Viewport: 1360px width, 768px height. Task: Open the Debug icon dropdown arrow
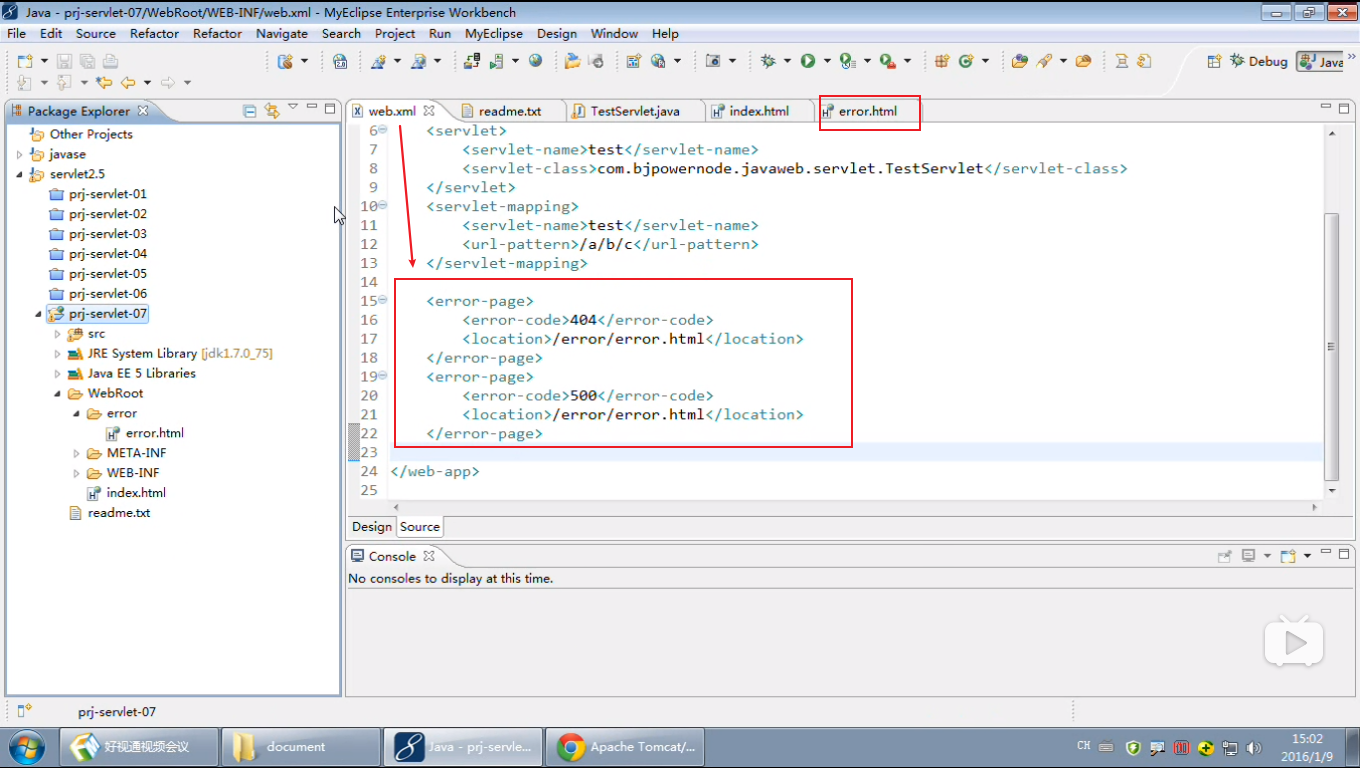click(x=787, y=61)
